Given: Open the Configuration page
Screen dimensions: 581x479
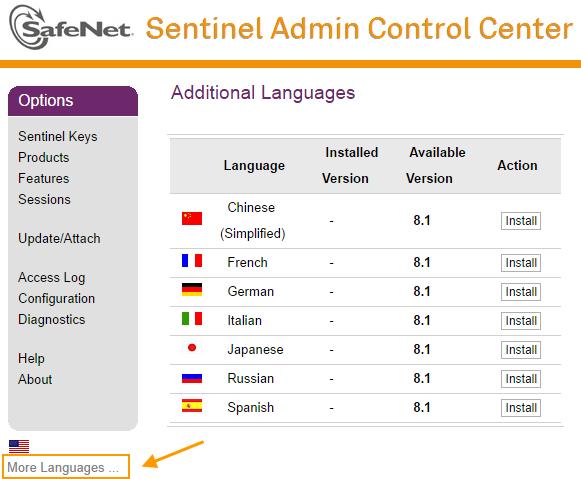Looking at the screenshot, I should coord(56,298).
